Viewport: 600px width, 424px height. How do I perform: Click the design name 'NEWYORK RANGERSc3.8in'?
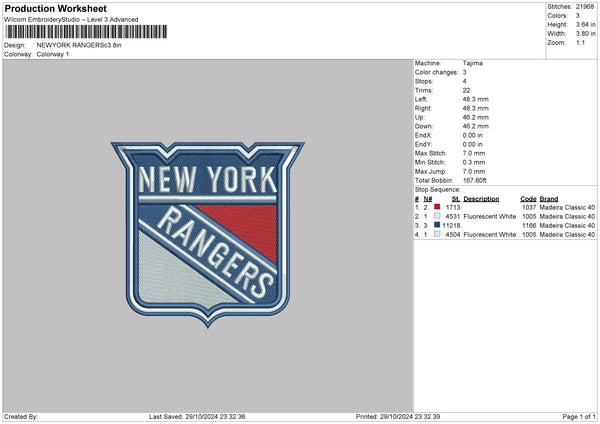pos(79,45)
